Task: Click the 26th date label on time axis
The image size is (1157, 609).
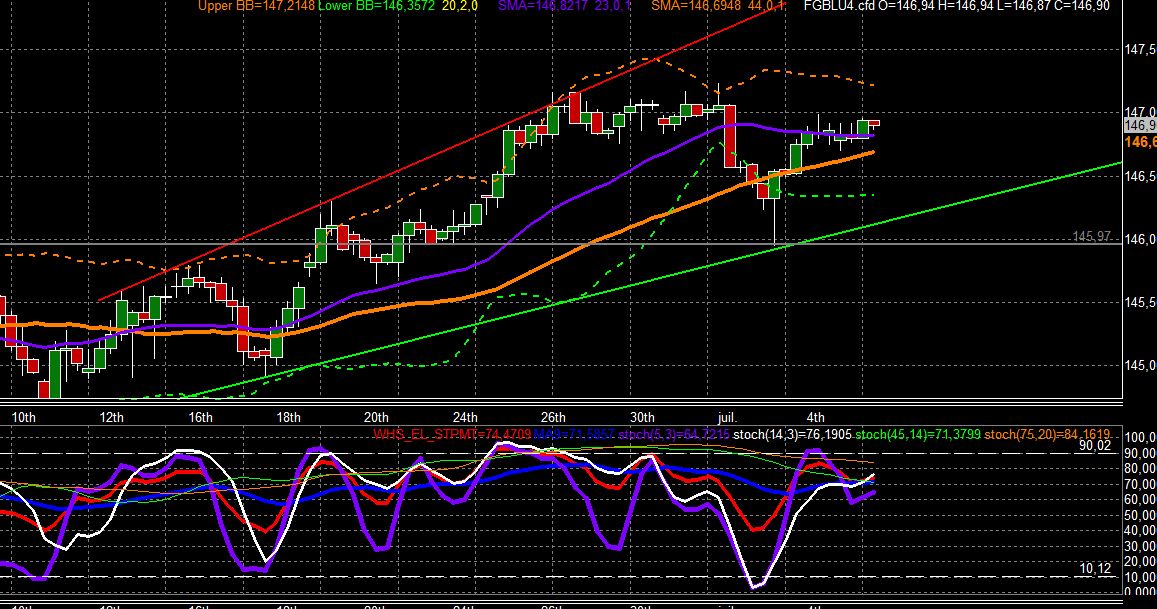Action: 553,417
